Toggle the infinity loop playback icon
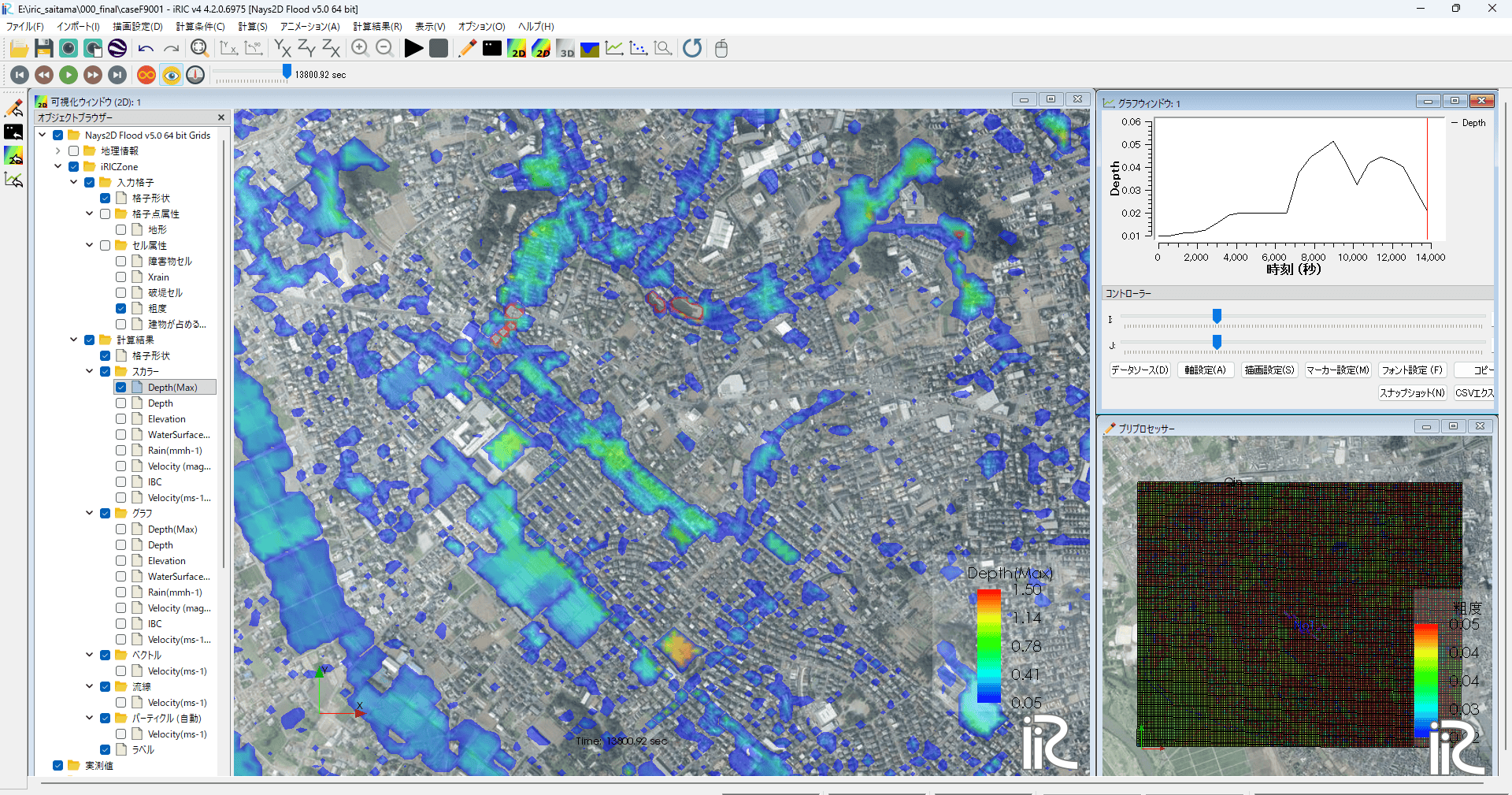Image resolution: width=1512 pixels, height=795 pixels. 146,75
